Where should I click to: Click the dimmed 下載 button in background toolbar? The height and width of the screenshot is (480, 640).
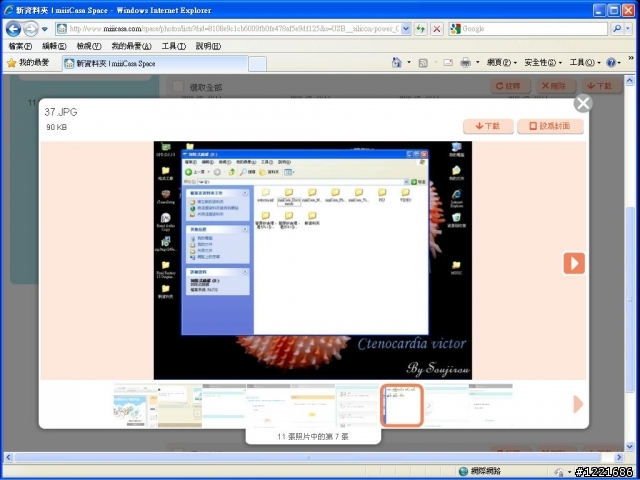[602, 86]
